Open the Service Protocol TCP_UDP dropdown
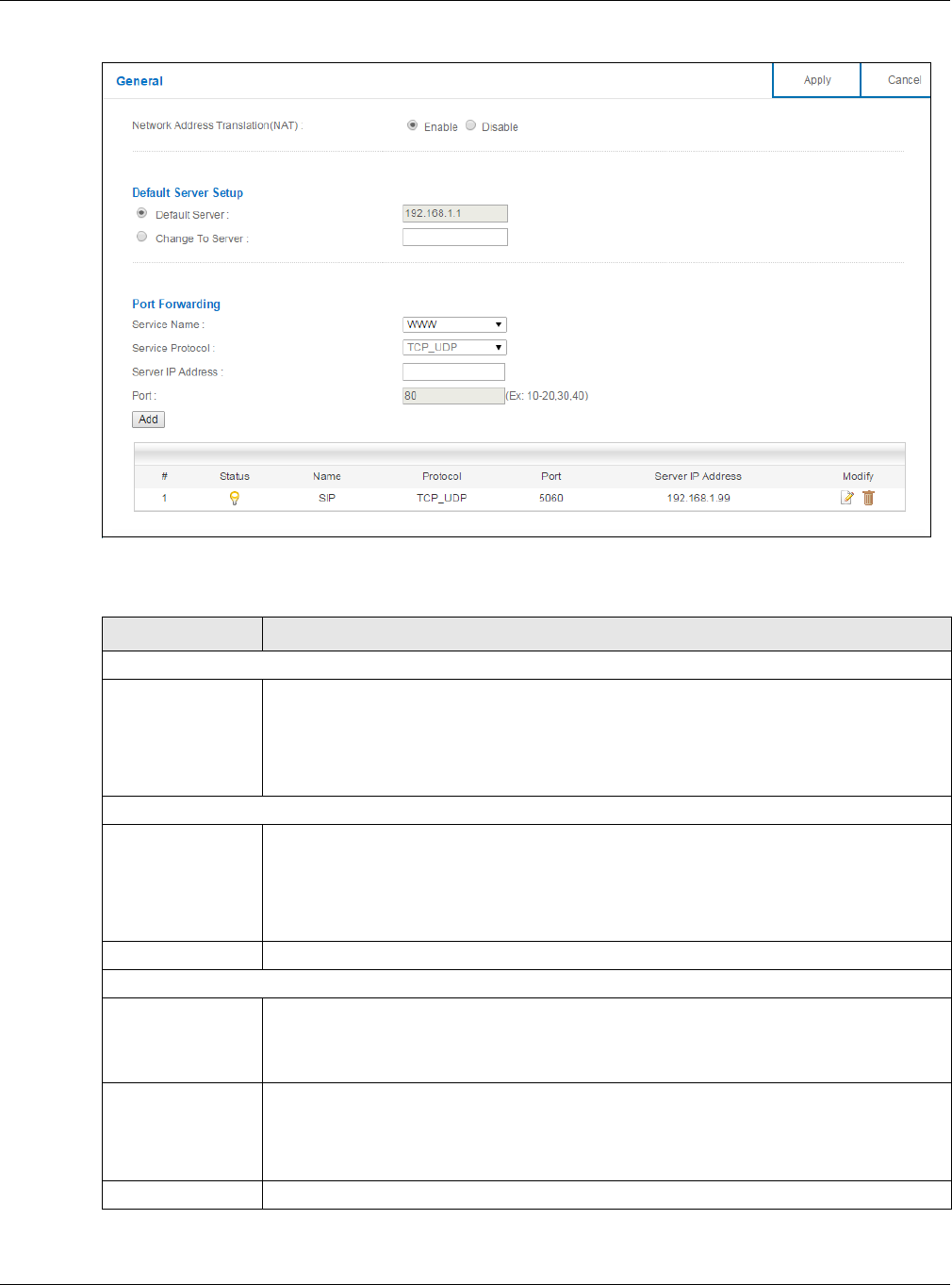952x1285 pixels. click(454, 348)
